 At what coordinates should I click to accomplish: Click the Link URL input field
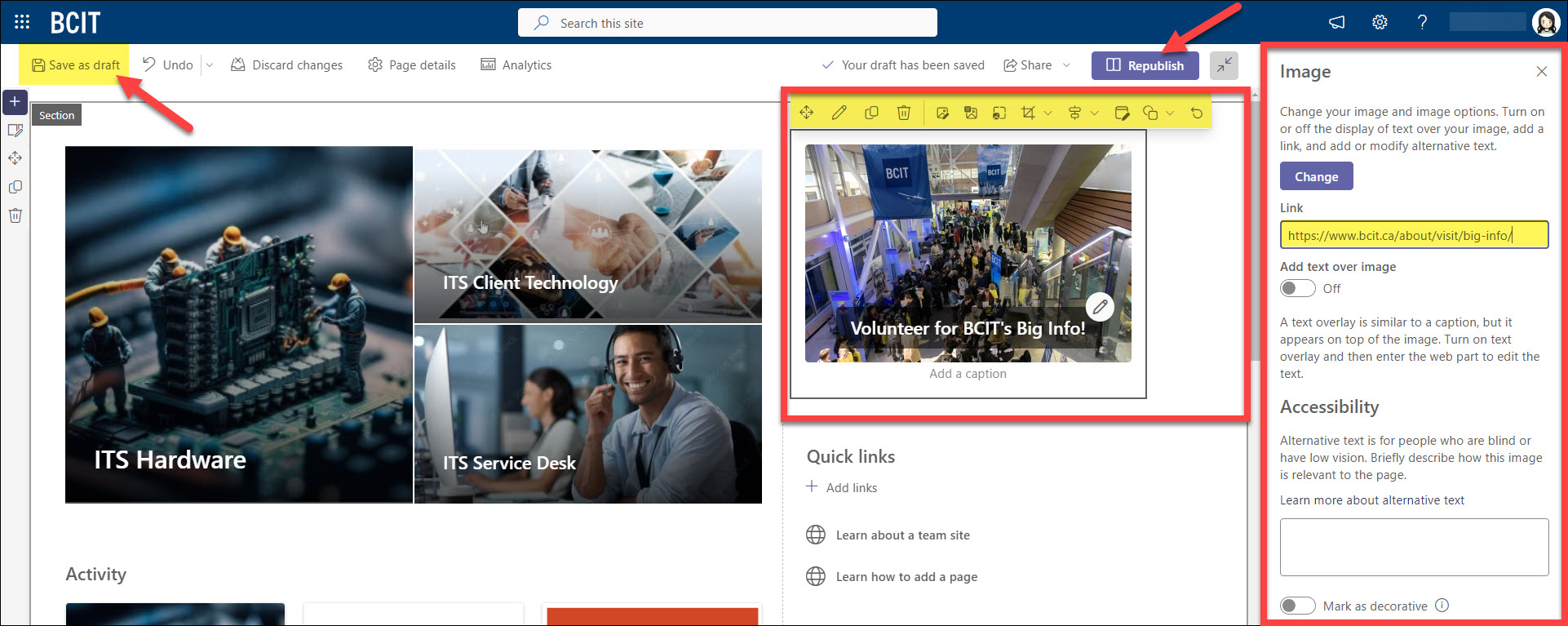[x=1414, y=235]
